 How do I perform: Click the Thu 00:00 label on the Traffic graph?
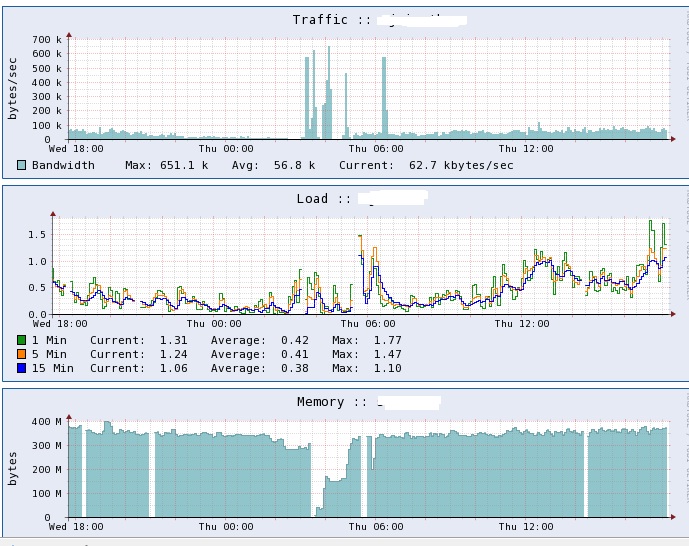click(226, 148)
